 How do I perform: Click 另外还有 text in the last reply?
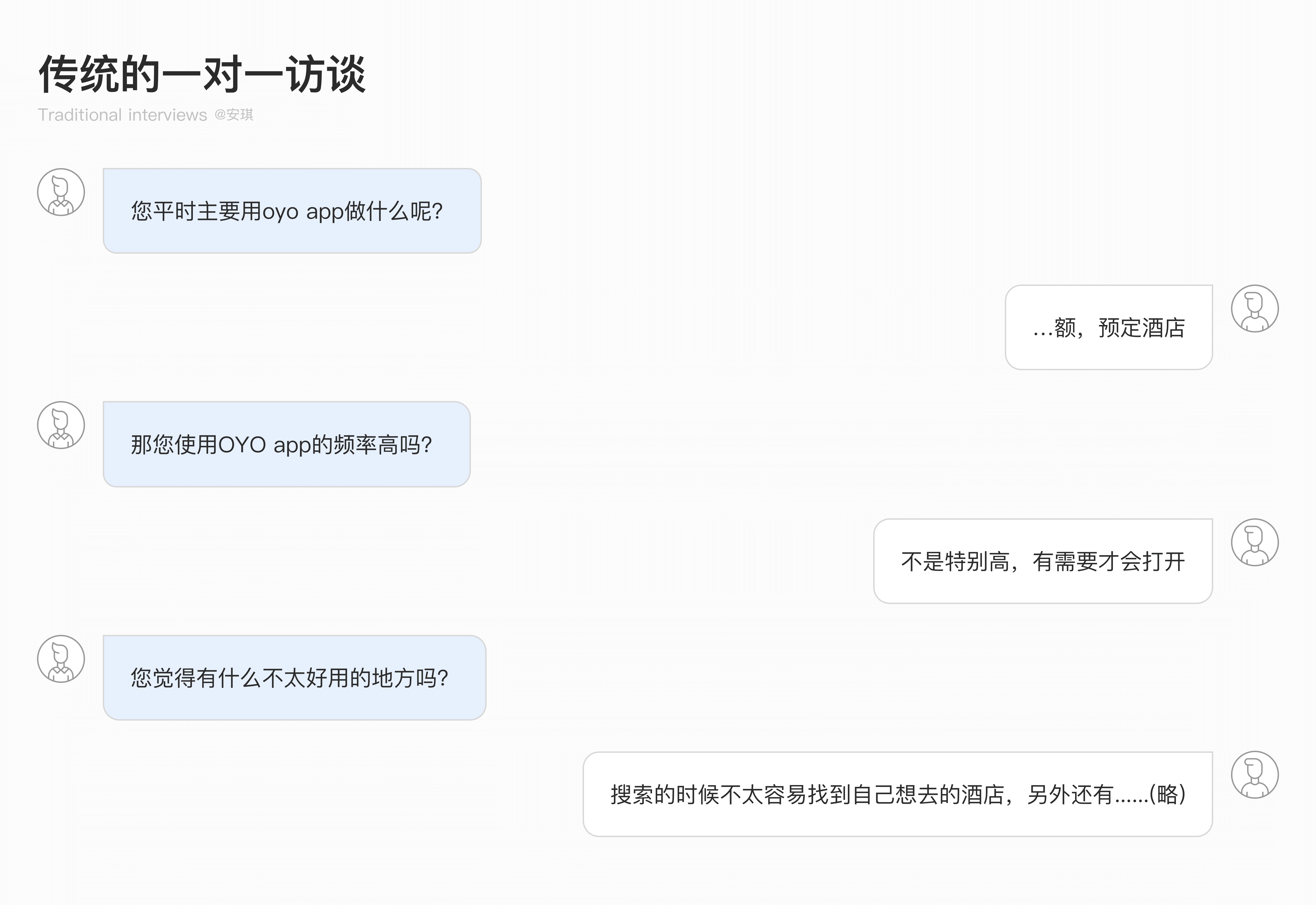click(1070, 794)
